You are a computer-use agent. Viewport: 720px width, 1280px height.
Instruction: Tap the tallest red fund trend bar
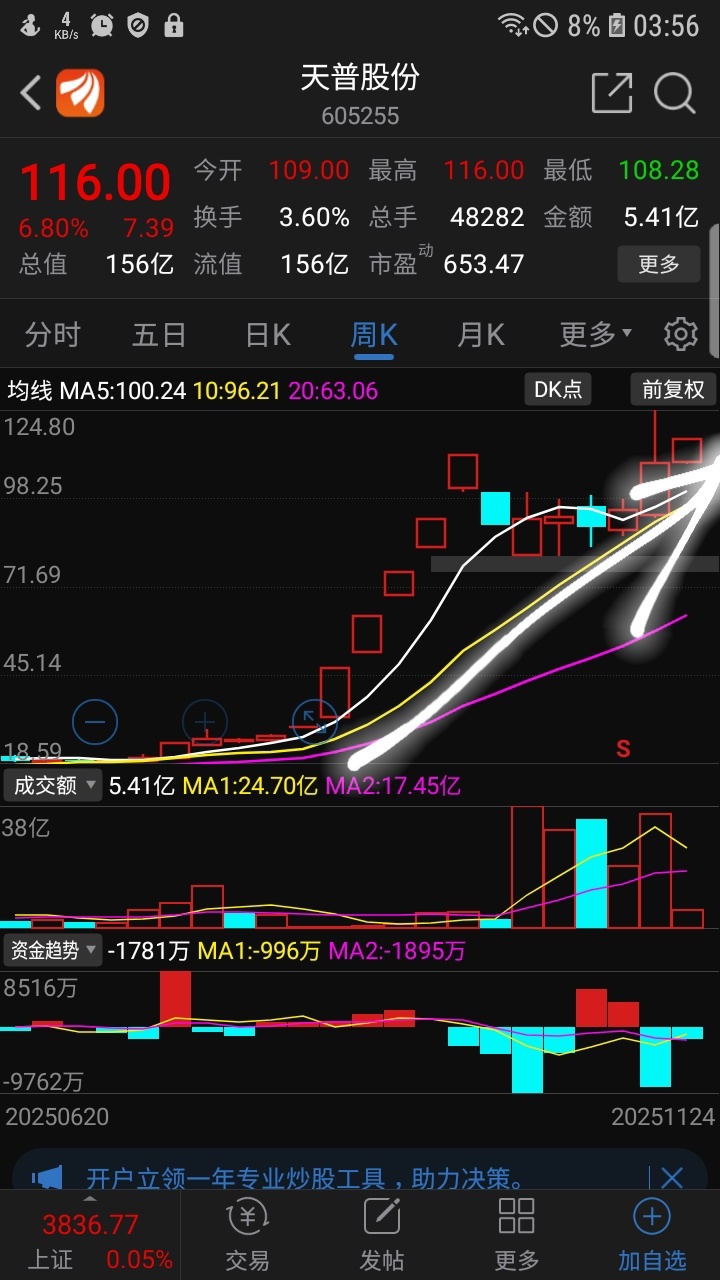click(x=175, y=999)
